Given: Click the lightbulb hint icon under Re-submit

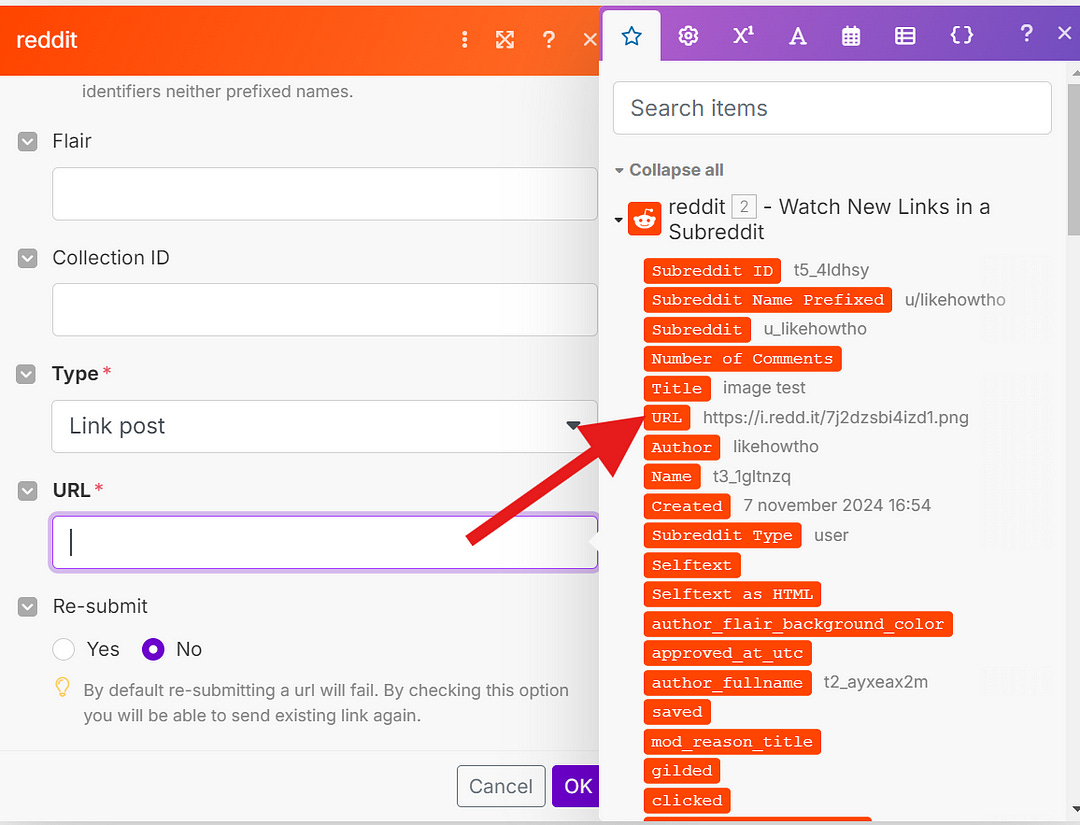Looking at the screenshot, I should click(x=62, y=687).
